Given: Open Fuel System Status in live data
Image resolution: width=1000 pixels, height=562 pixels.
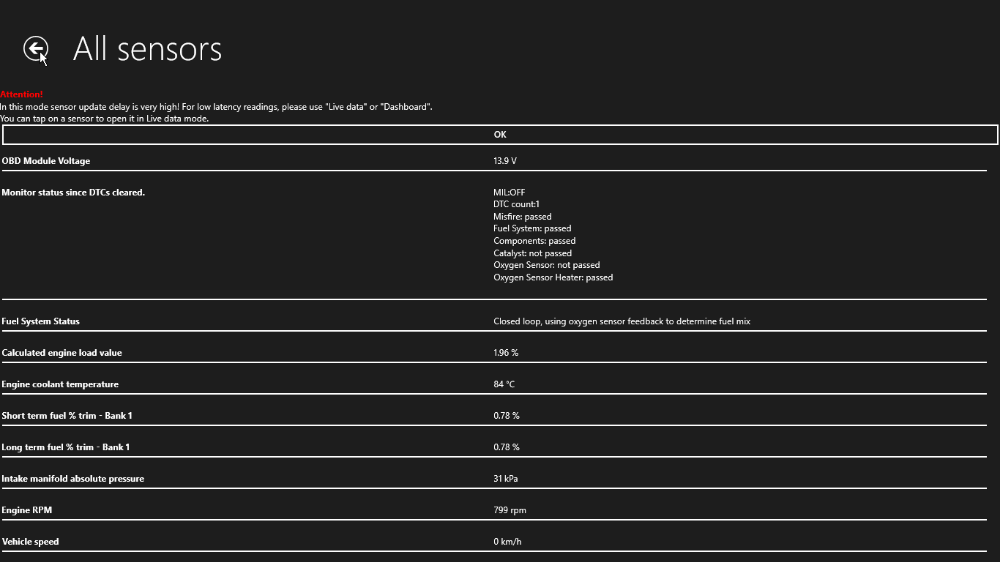Looking at the screenshot, I should 41,322.
